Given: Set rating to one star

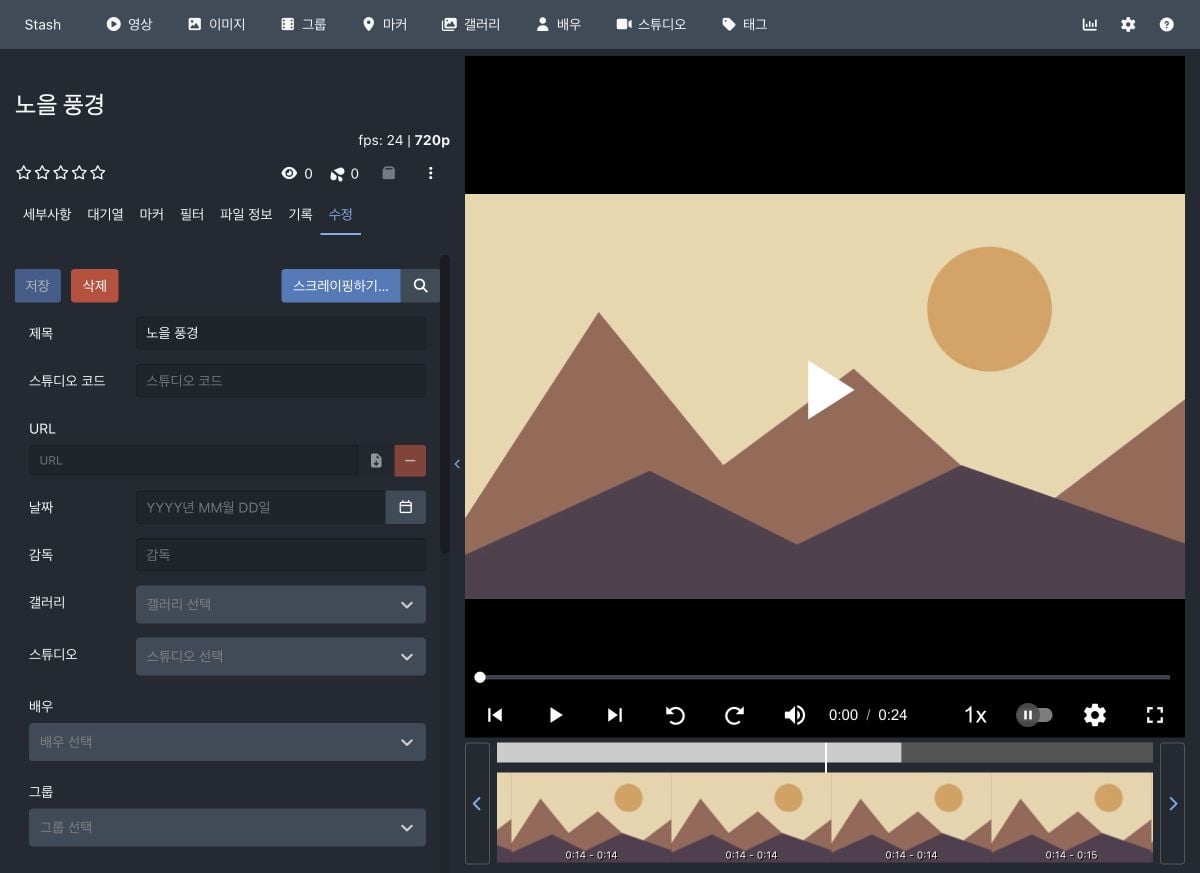Looking at the screenshot, I should [24, 173].
